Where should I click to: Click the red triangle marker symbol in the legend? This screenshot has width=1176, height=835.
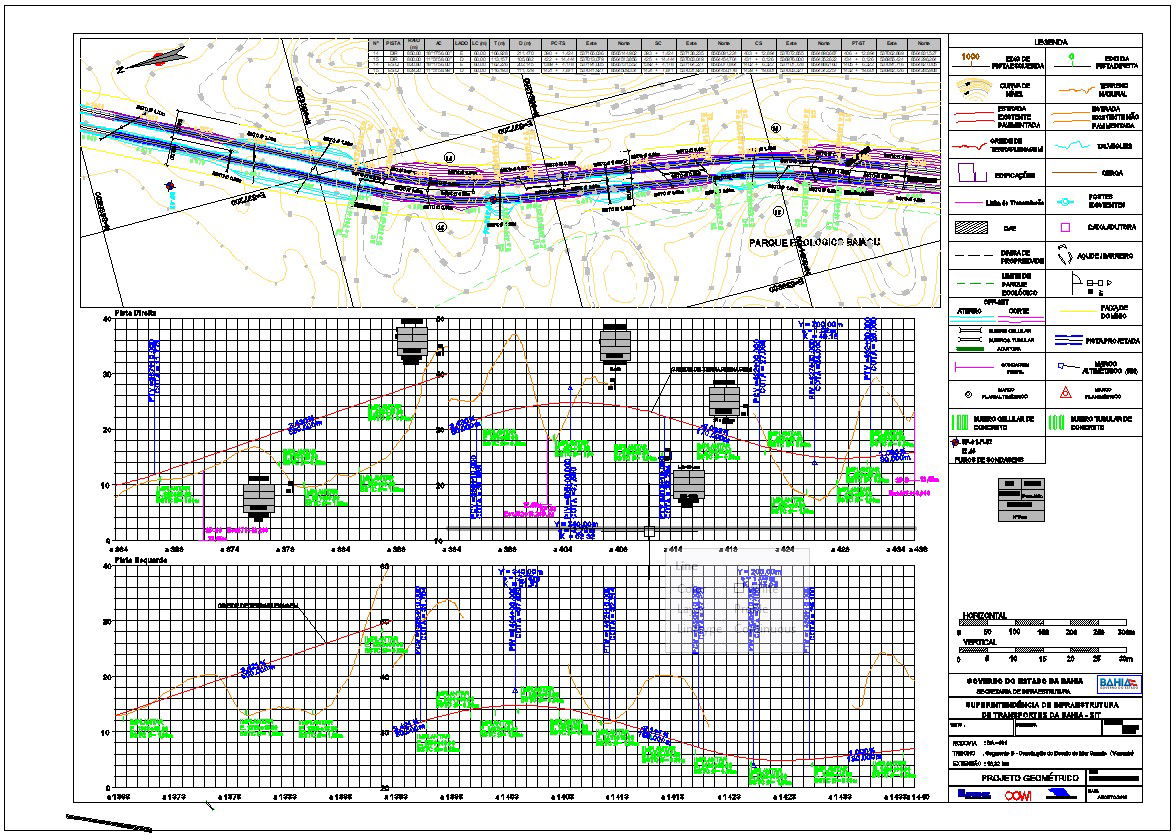pyautogui.click(x=1066, y=393)
